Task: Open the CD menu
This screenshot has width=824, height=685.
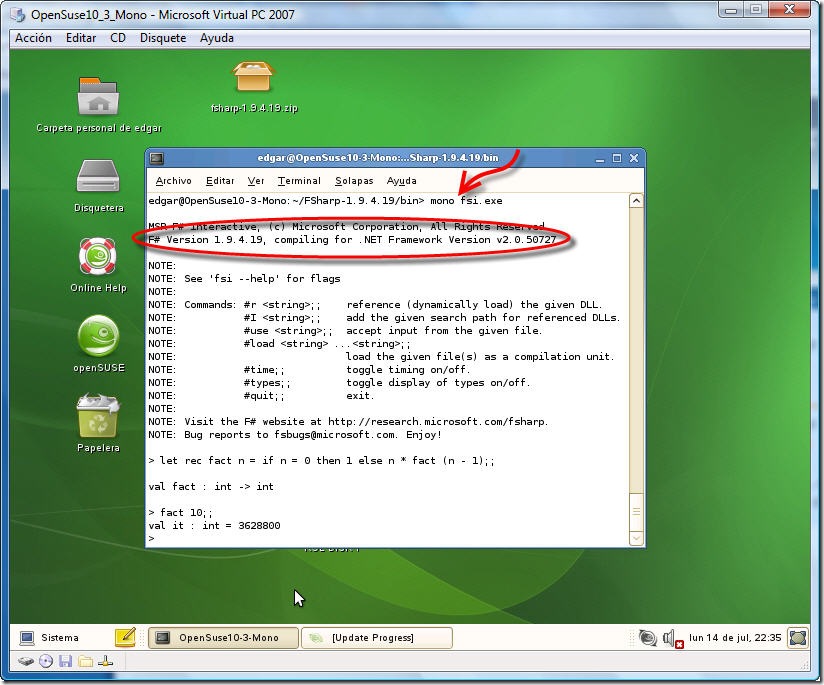Action: (x=118, y=38)
